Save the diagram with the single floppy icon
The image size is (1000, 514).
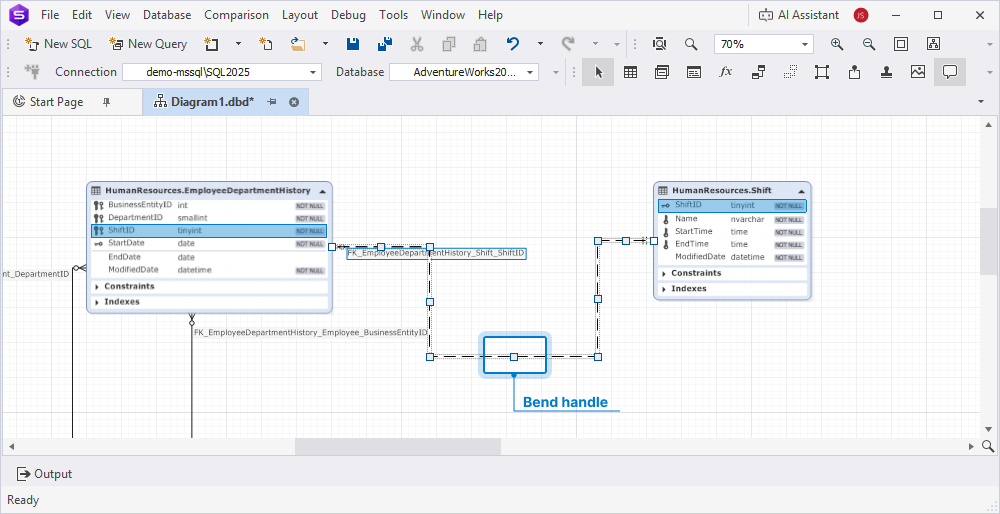click(353, 44)
